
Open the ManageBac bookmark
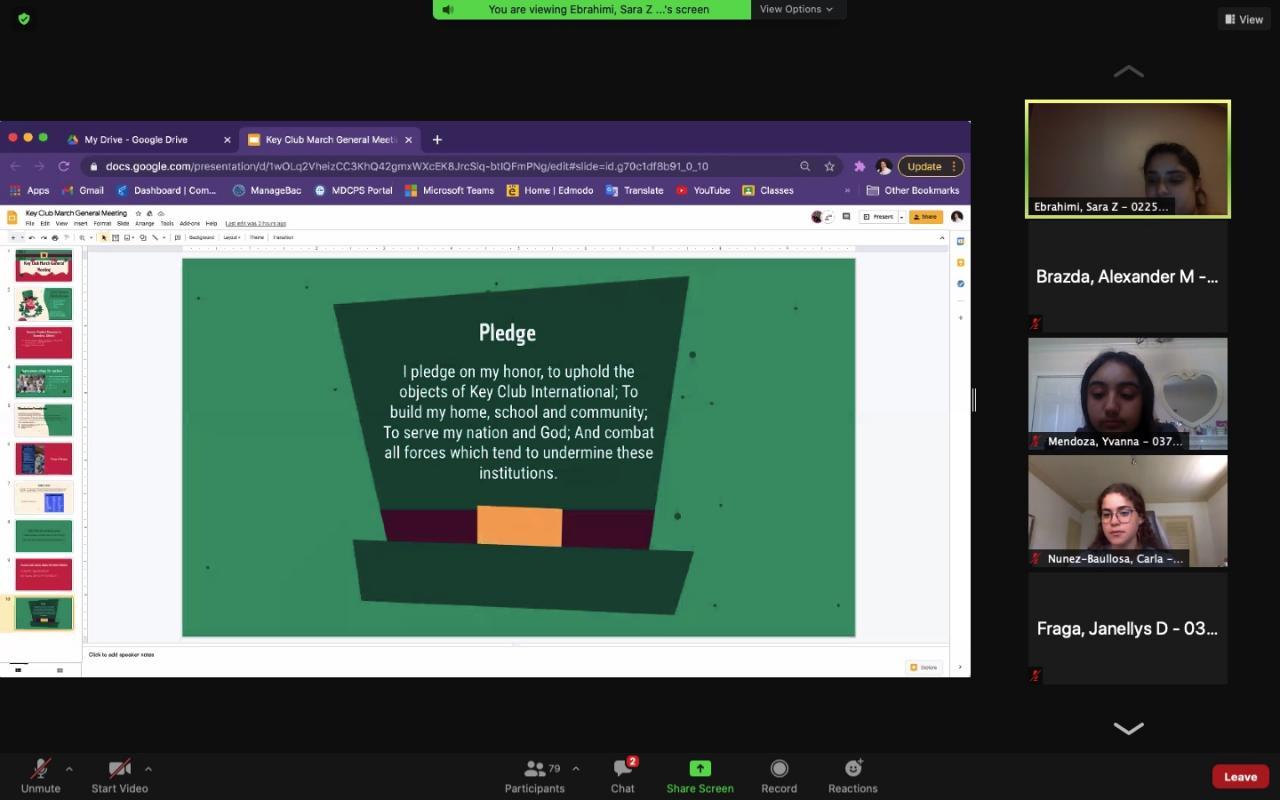[x=267, y=190]
